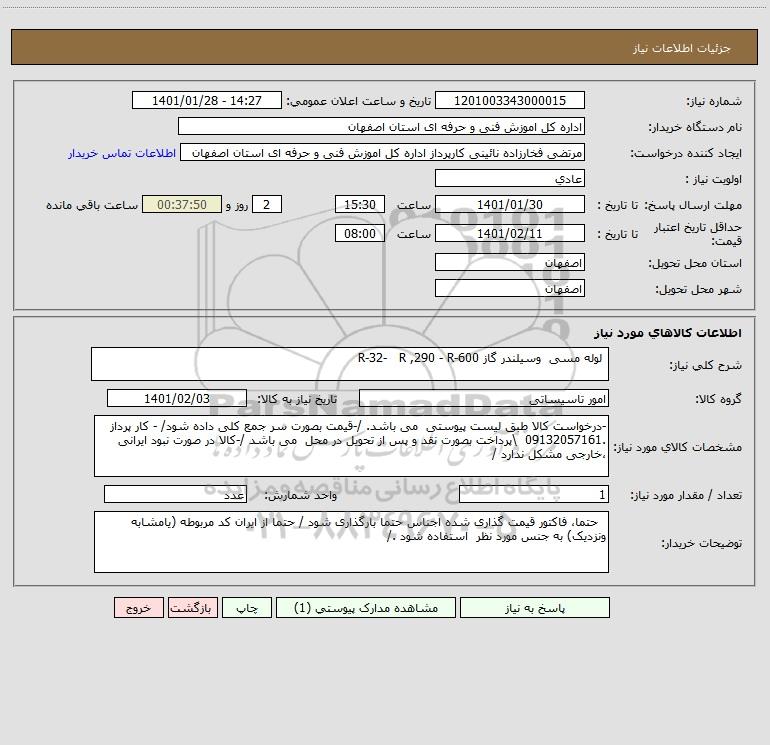Click the 'پاسخ به نیاز' button
The height and width of the screenshot is (745, 770).
535,607
